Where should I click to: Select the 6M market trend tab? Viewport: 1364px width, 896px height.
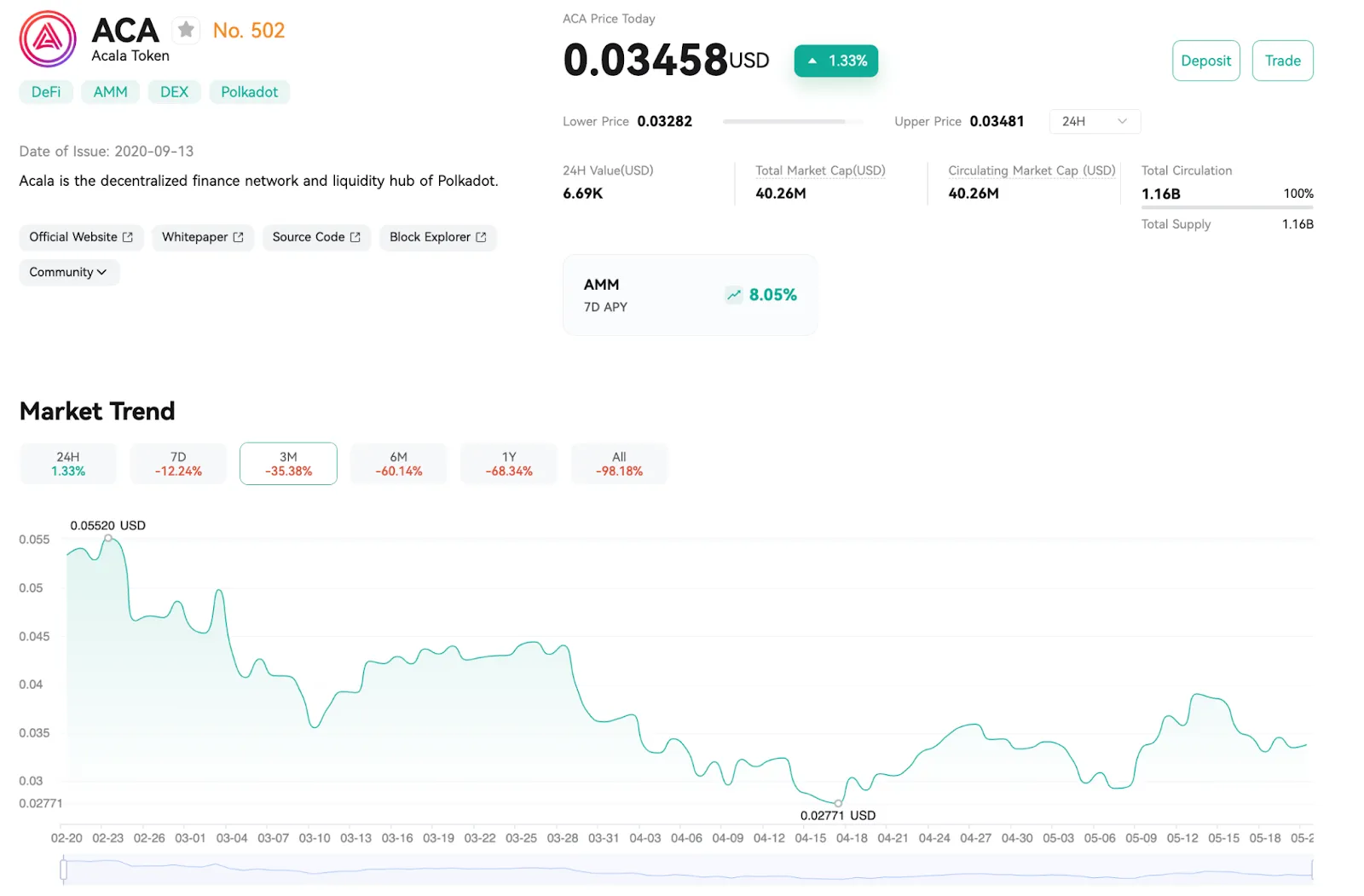(399, 464)
